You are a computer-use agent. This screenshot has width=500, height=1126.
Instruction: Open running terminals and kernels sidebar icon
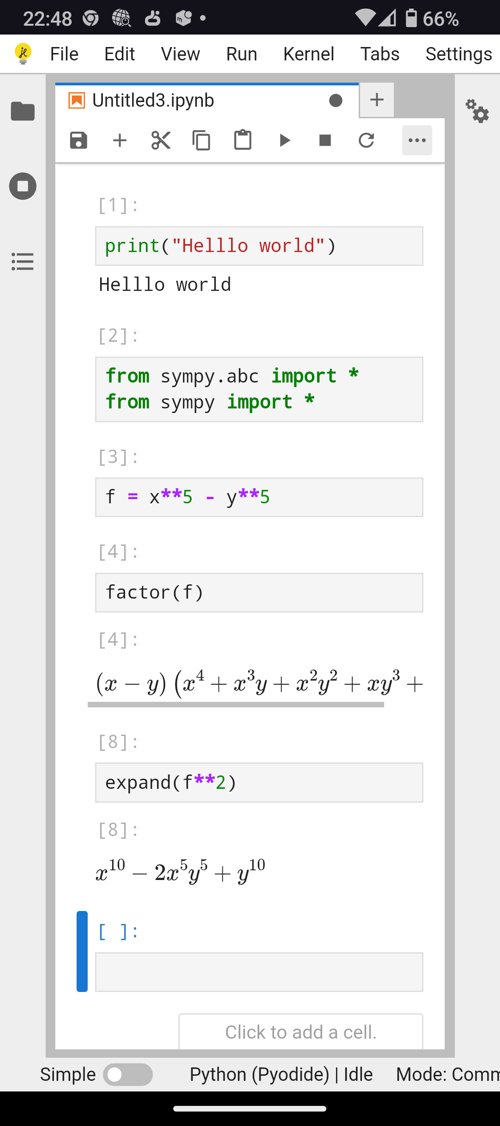click(22, 187)
